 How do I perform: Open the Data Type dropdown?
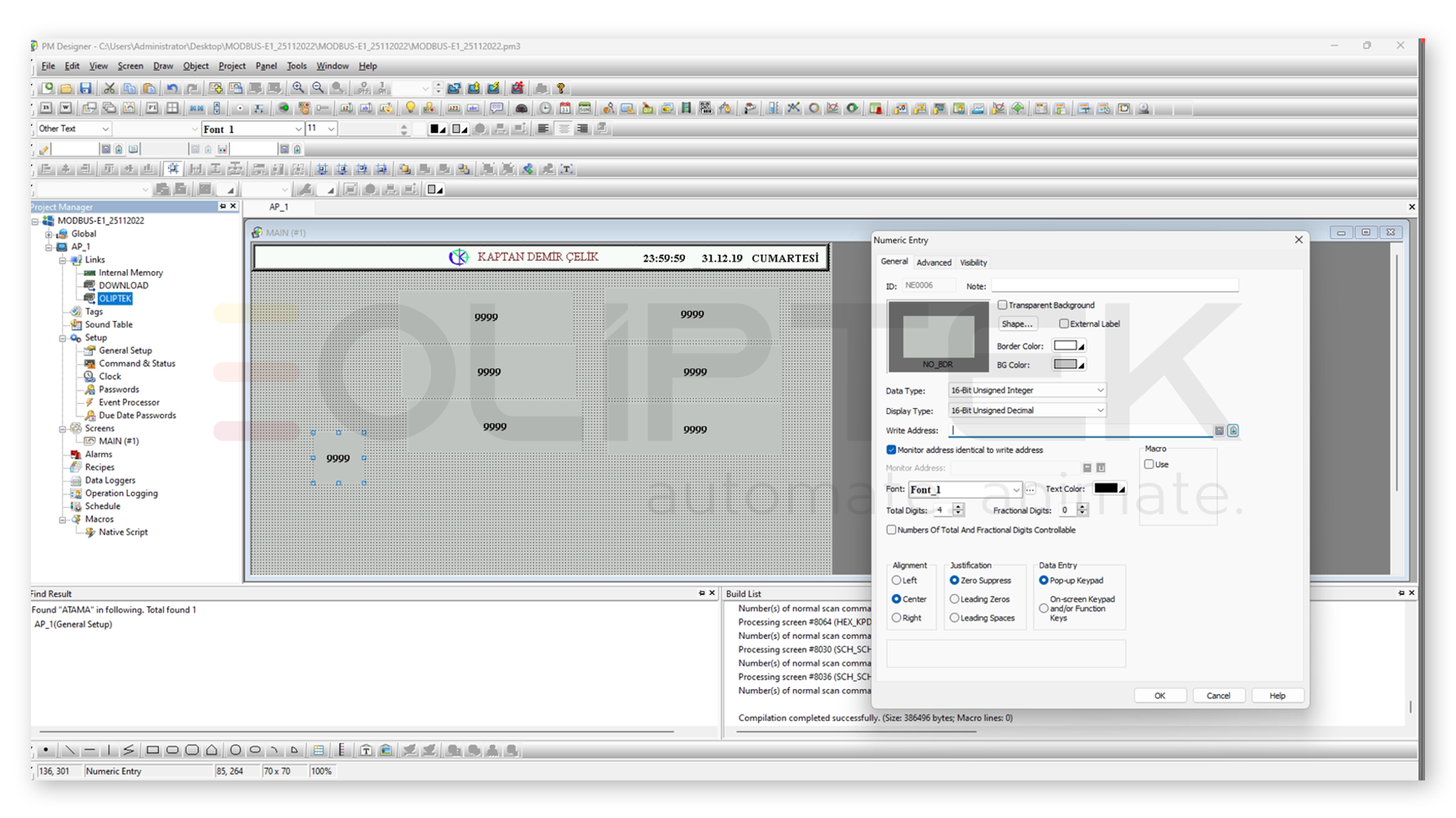click(1026, 390)
